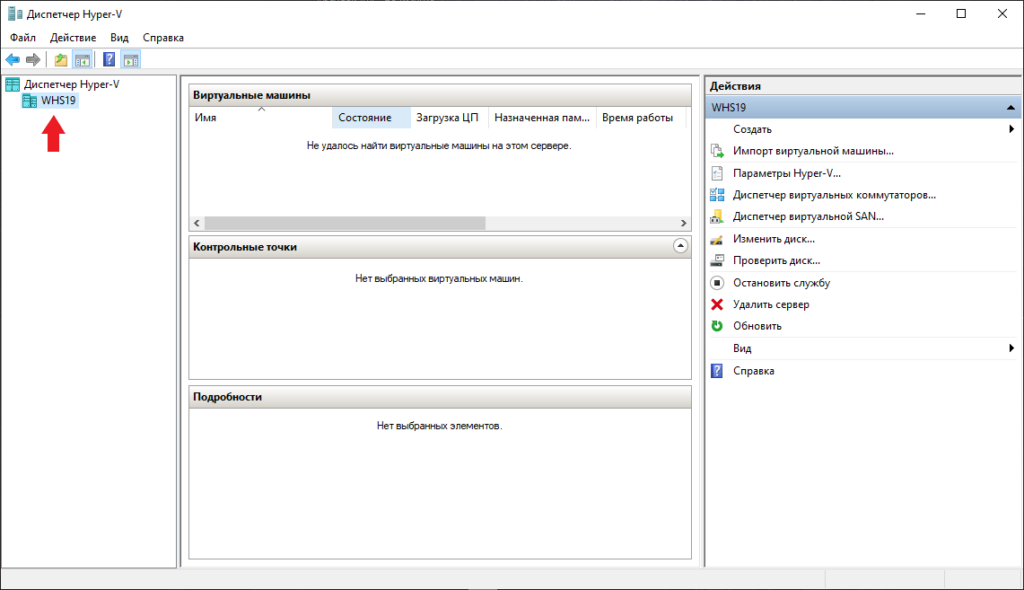
Task: Select Диспетчер Hyper-V tree root
Action: [x=72, y=84]
